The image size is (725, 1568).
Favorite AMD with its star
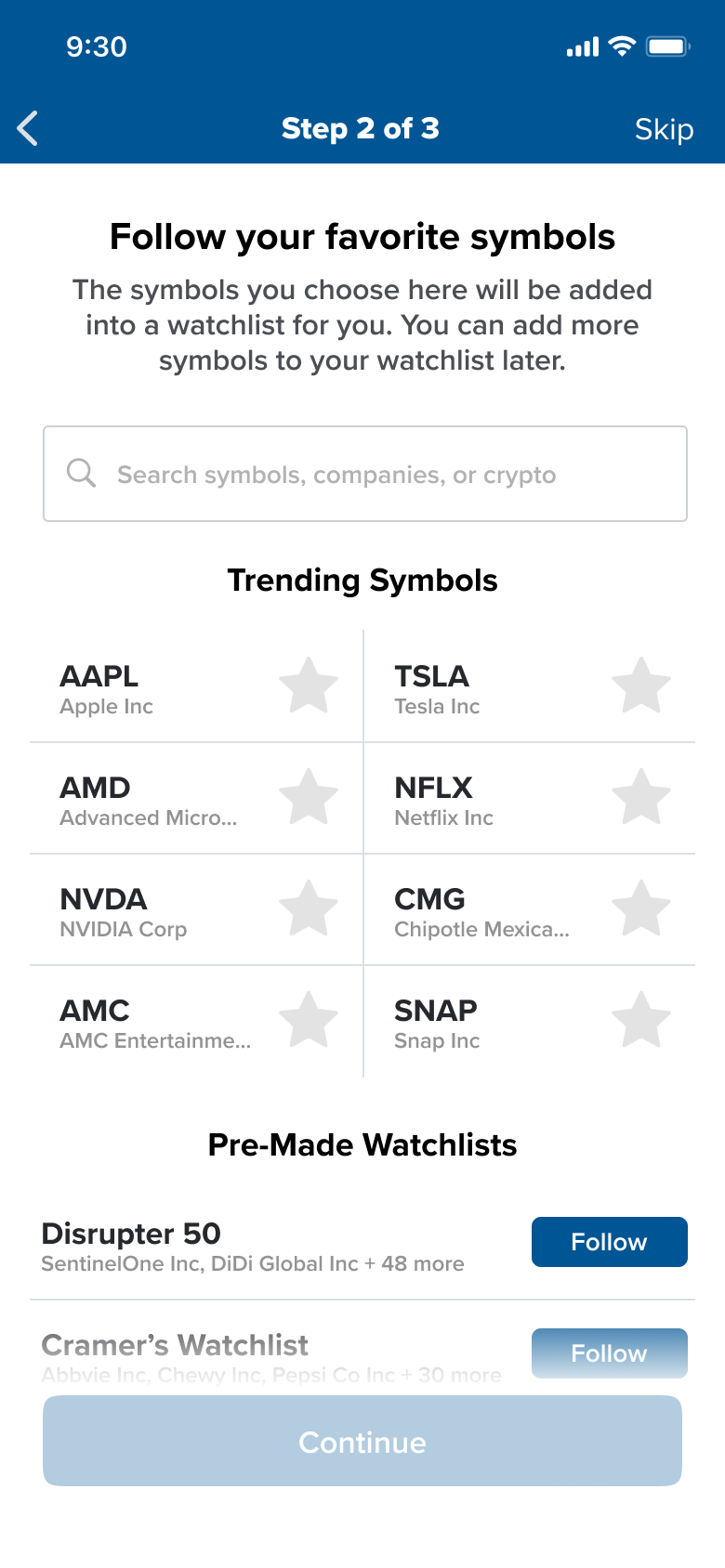coord(309,798)
